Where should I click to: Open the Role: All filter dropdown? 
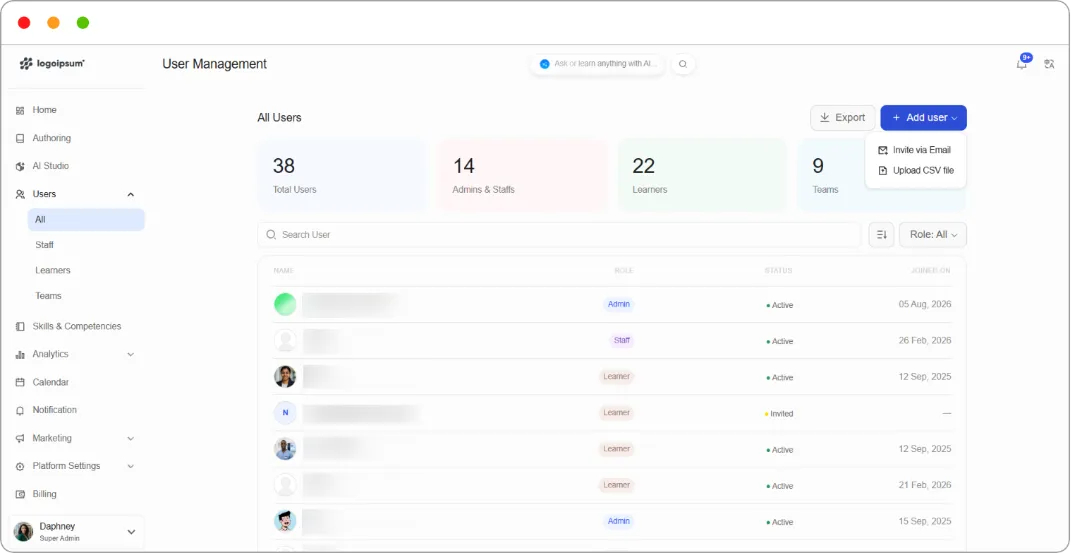pyautogui.click(x=932, y=234)
